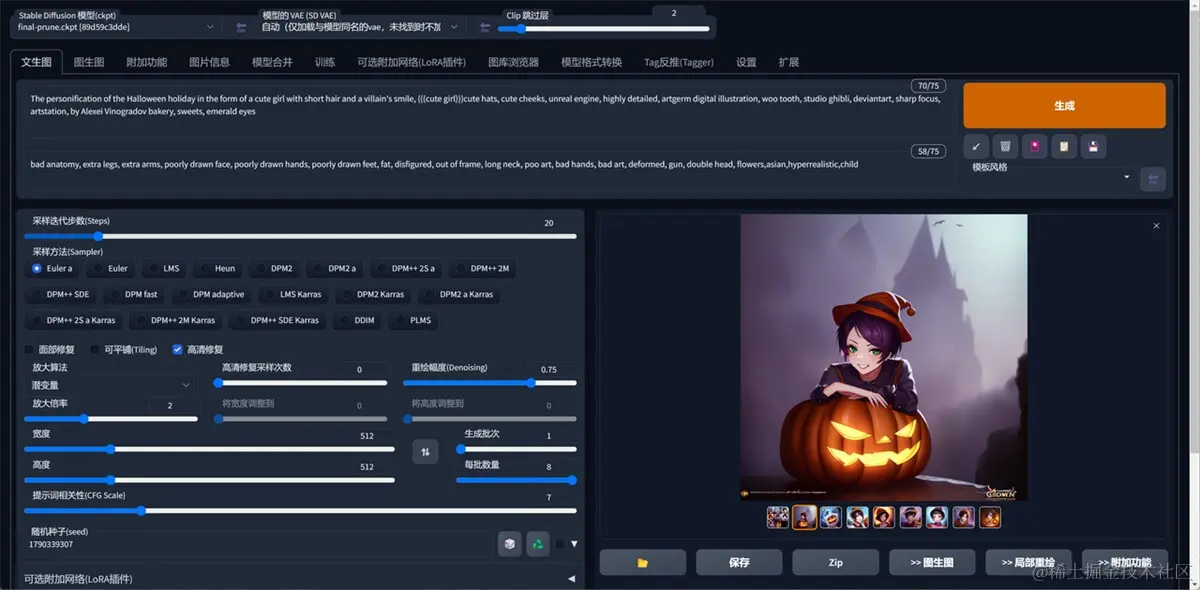Select the first grid thumbnail in the gallery
1200x590 pixels.
click(778, 517)
